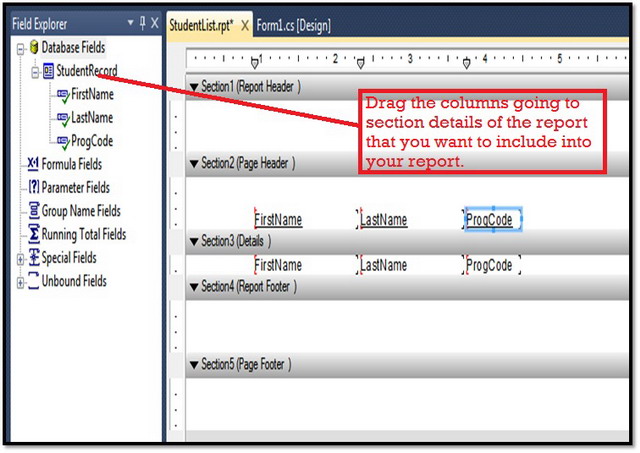Select ProgCode field in Details section
The image size is (640, 453).
pos(491,265)
